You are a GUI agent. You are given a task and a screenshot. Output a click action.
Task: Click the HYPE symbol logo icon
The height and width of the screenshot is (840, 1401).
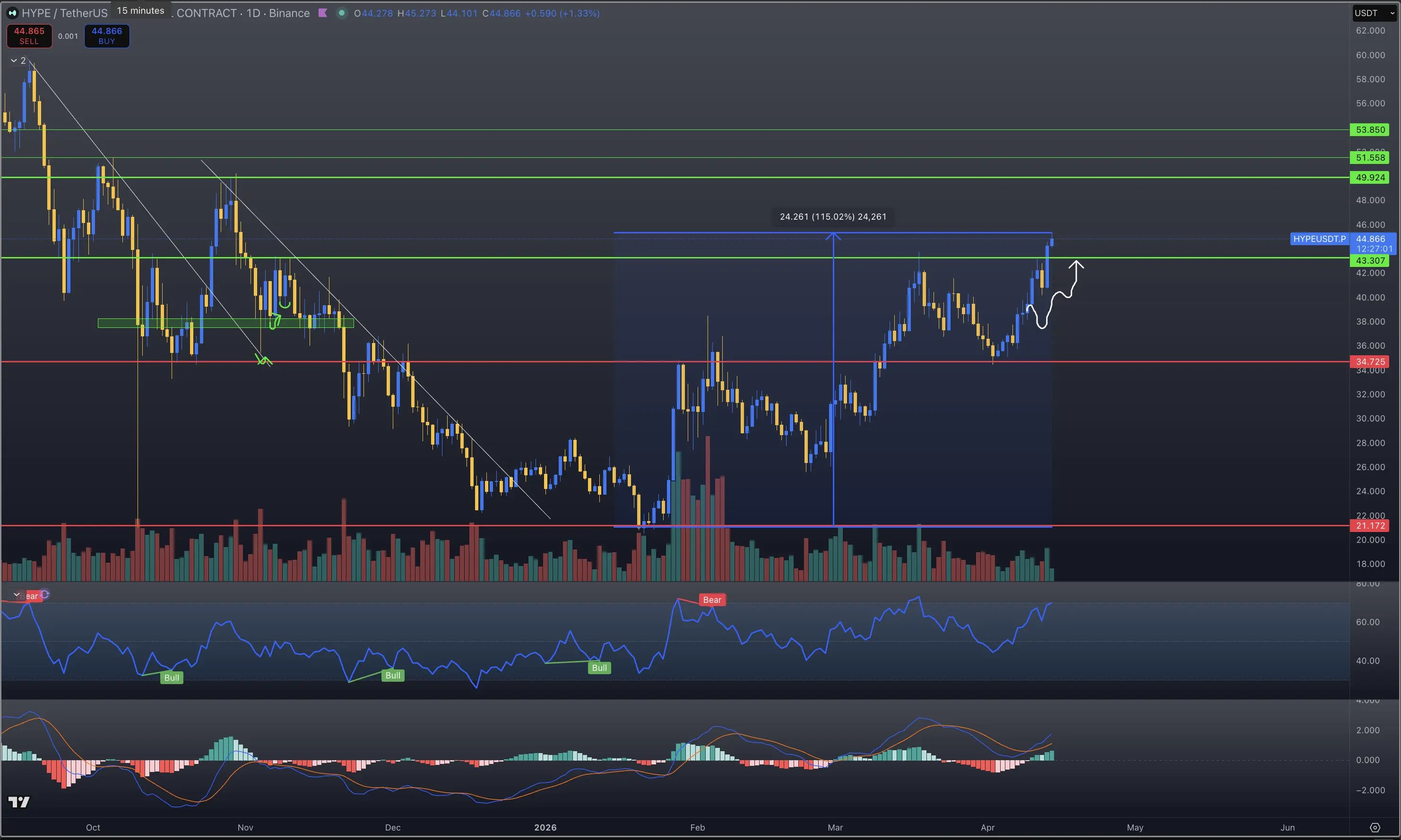(x=12, y=13)
